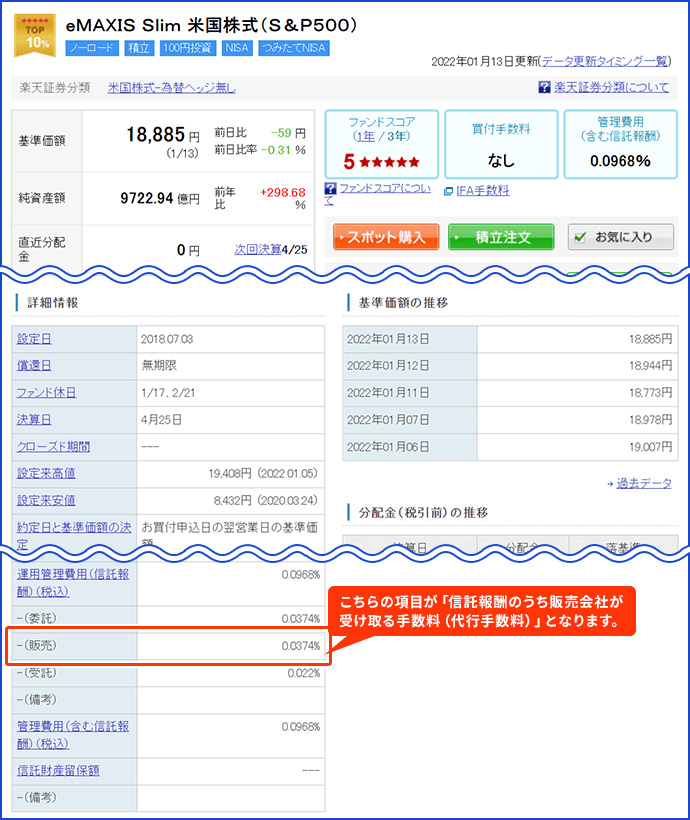Click the 2022年01月11日 price history row

pos(510,393)
